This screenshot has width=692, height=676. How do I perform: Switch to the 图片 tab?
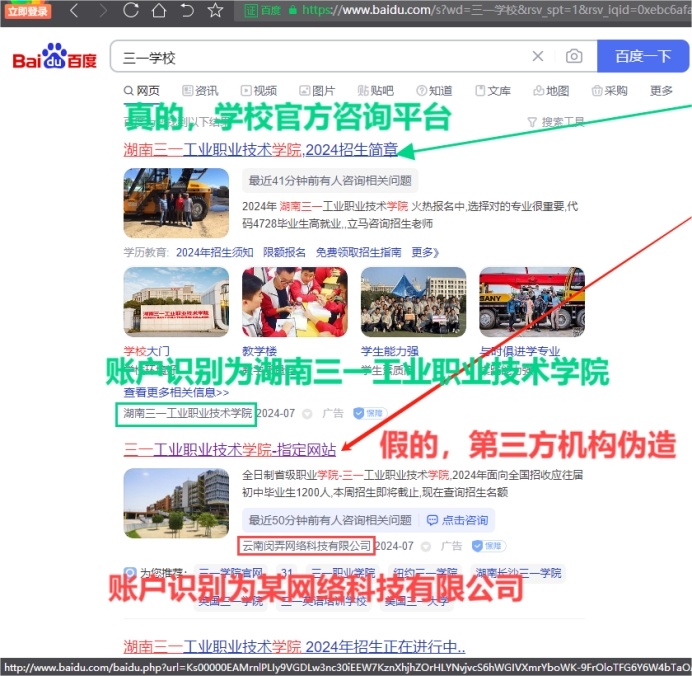317,91
